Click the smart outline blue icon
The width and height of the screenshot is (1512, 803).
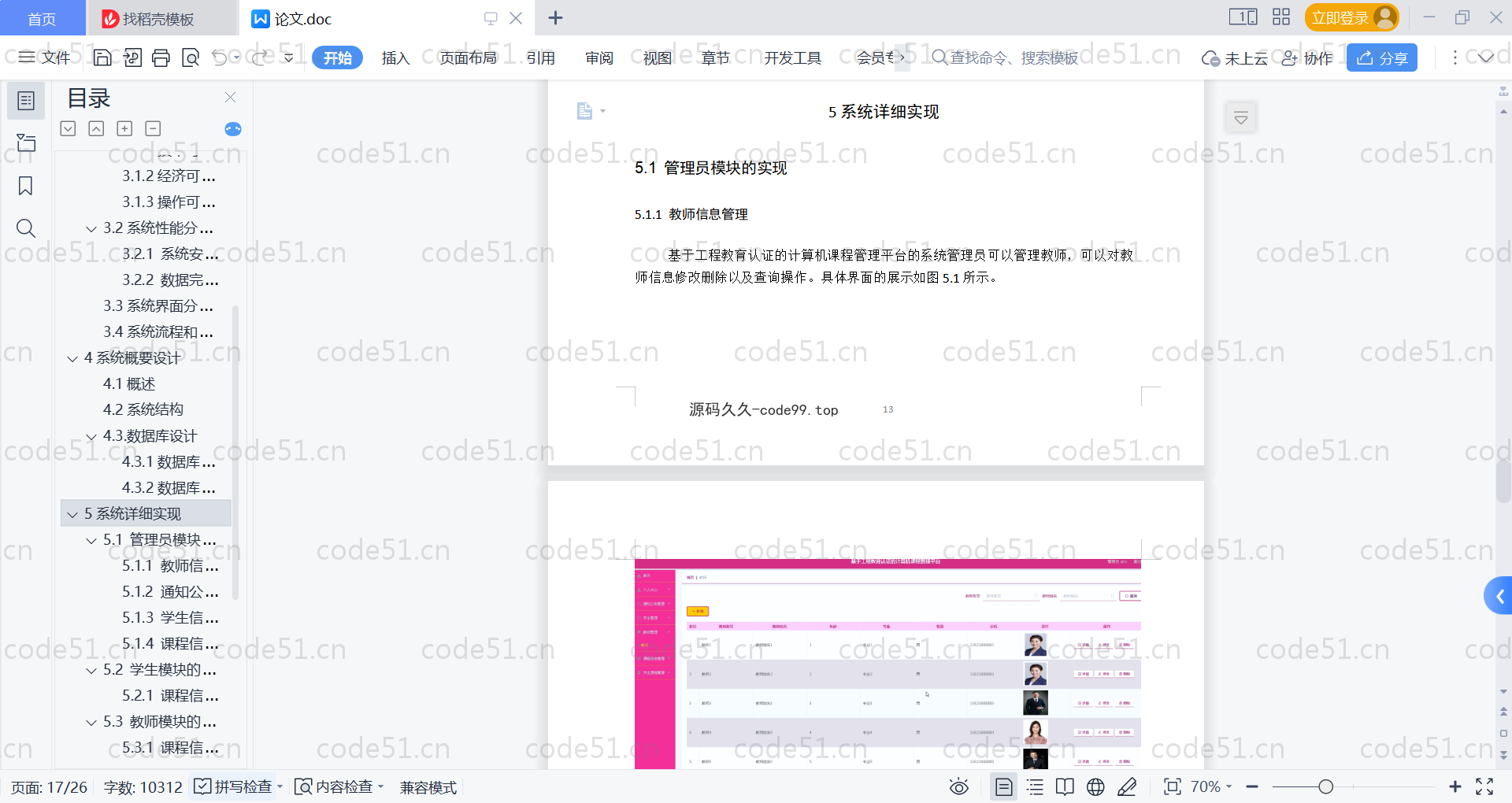pos(233,129)
